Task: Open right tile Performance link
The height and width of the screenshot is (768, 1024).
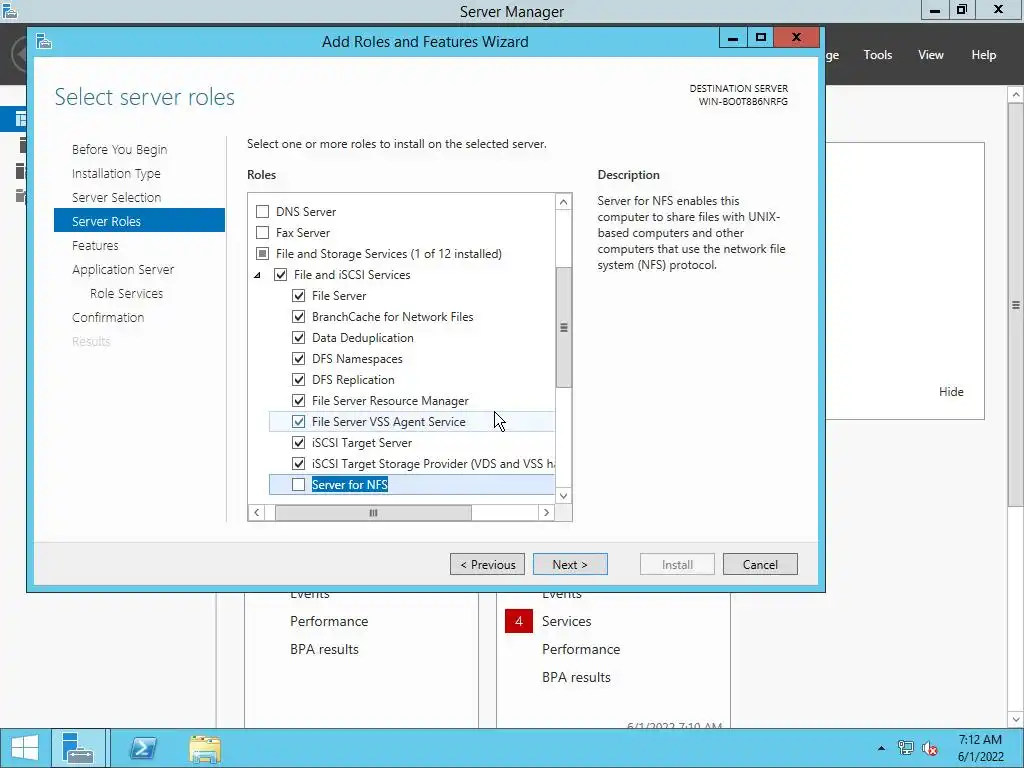Action: click(x=581, y=649)
